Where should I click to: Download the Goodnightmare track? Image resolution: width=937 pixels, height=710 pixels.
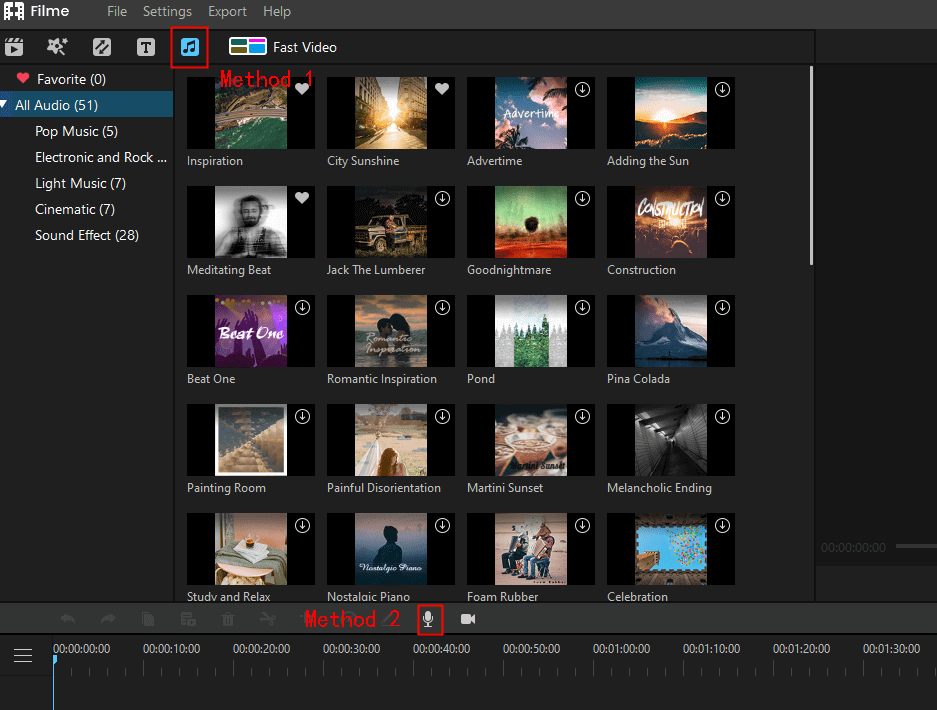tap(583, 198)
